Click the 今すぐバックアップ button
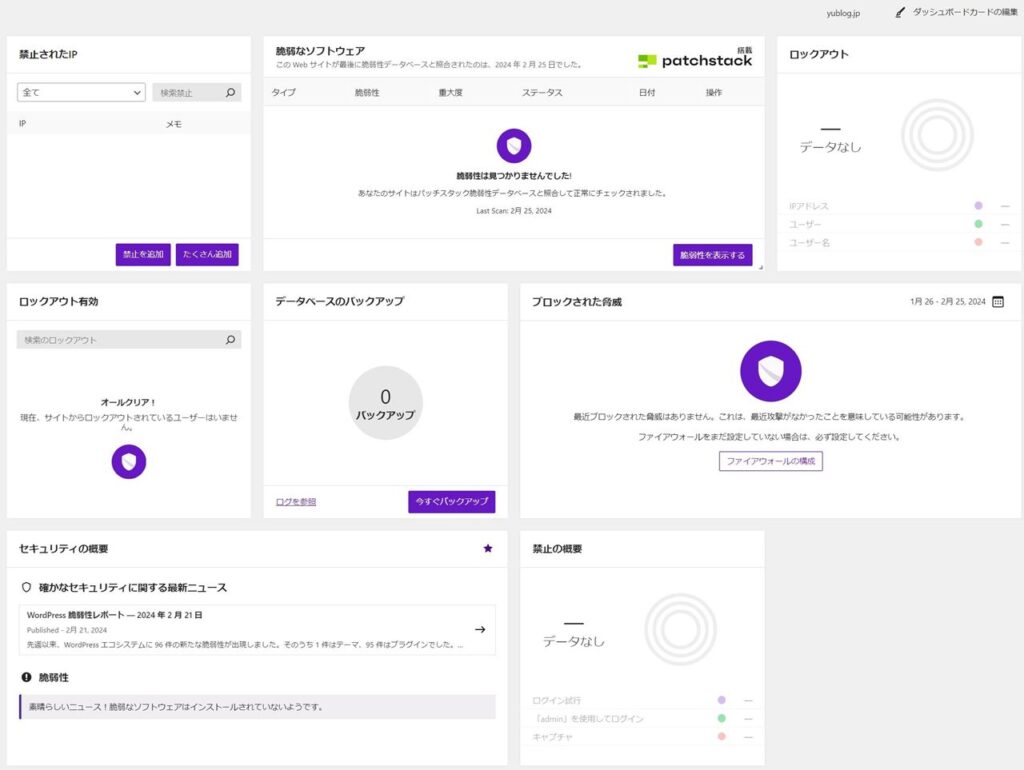1024x770 pixels. click(452, 502)
